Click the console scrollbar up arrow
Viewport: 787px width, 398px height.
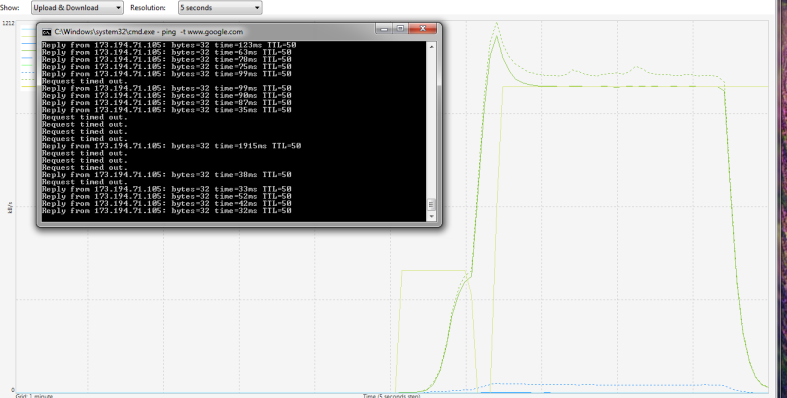pyautogui.click(x=431, y=46)
